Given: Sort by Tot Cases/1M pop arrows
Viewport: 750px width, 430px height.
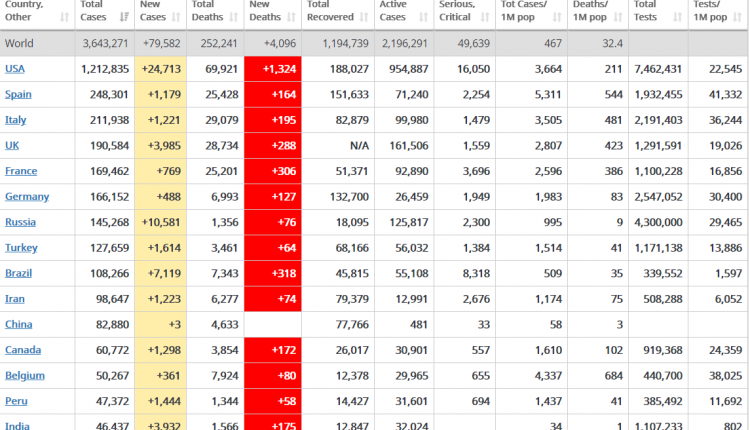Looking at the screenshot, I should pyautogui.click(x=557, y=17).
